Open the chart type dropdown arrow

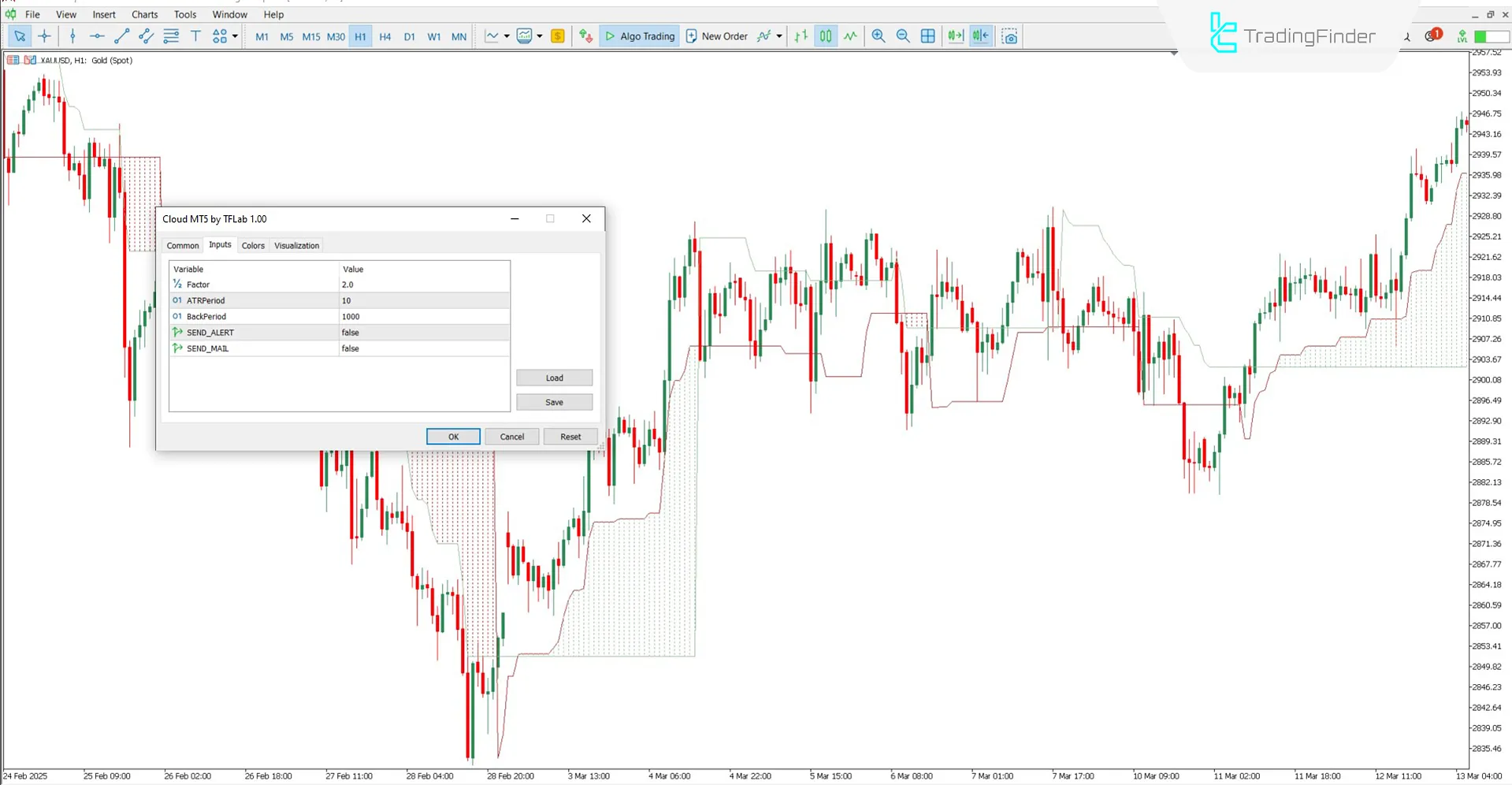tap(507, 36)
